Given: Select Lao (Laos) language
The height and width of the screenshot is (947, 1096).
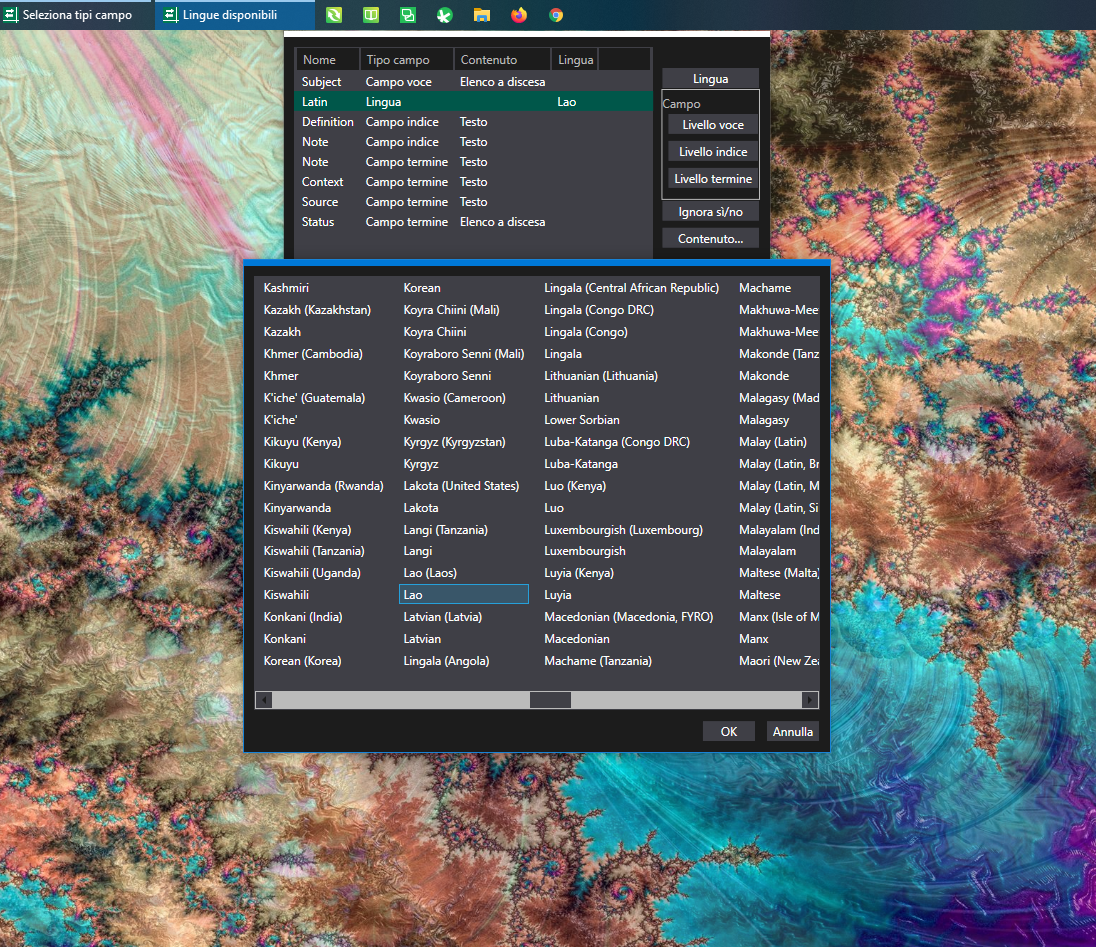Looking at the screenshot, I should click(430, 572).
